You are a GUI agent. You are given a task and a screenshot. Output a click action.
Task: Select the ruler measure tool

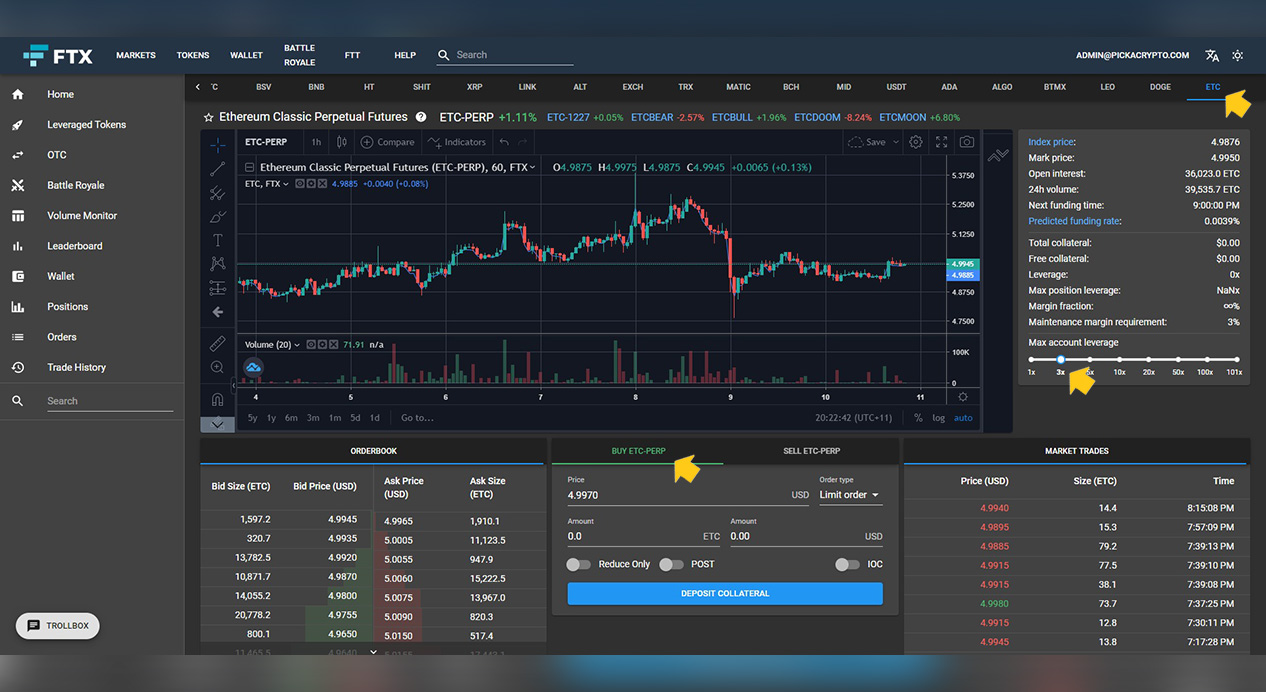click(217, 343)
